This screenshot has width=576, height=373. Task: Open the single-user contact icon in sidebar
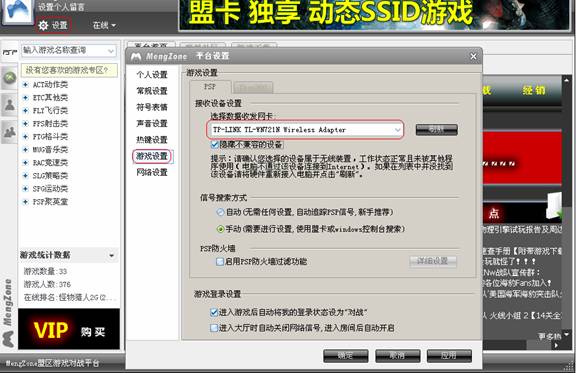[10, 105]
